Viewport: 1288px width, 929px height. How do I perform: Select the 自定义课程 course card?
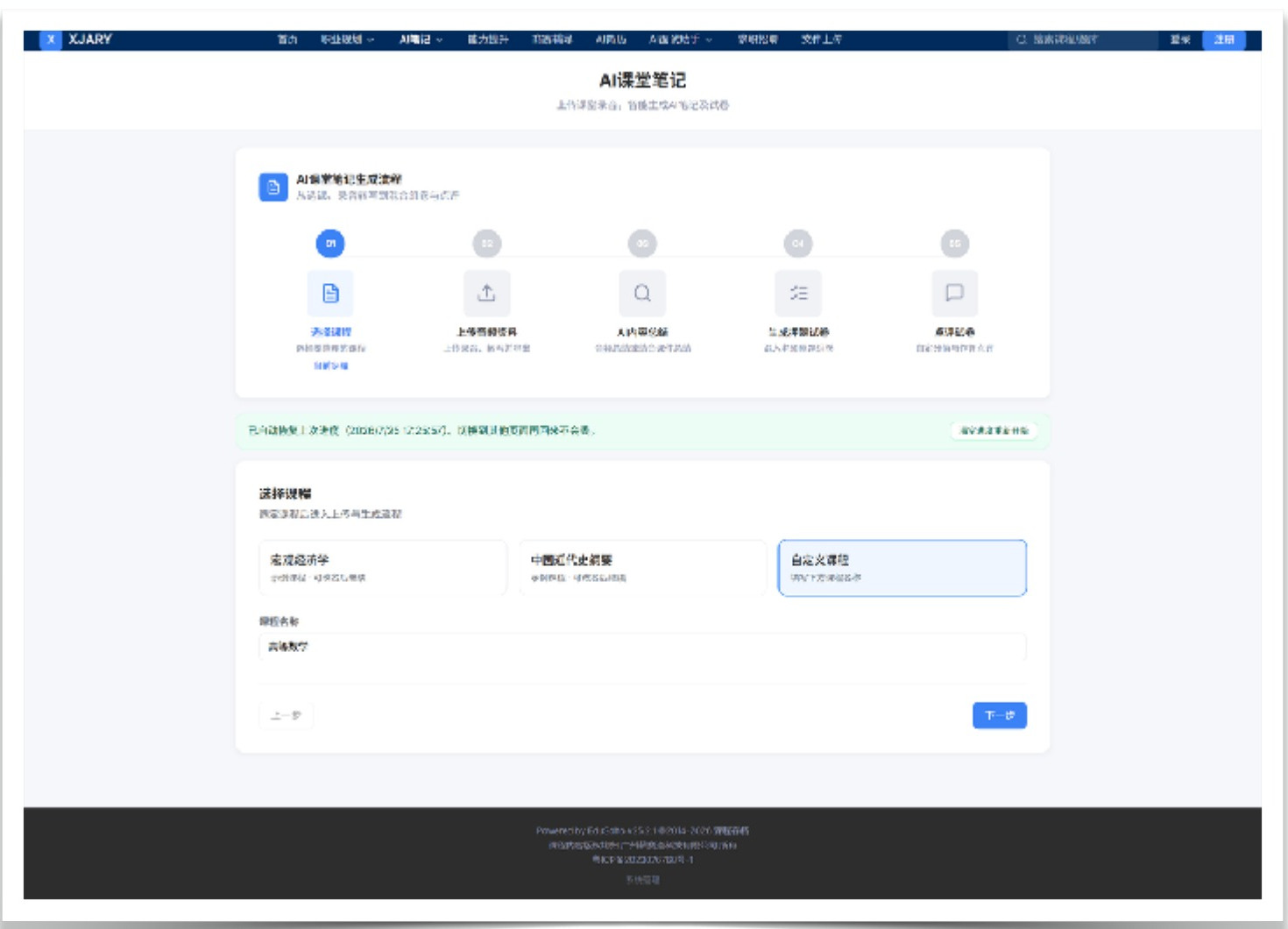tap(902, 568)
